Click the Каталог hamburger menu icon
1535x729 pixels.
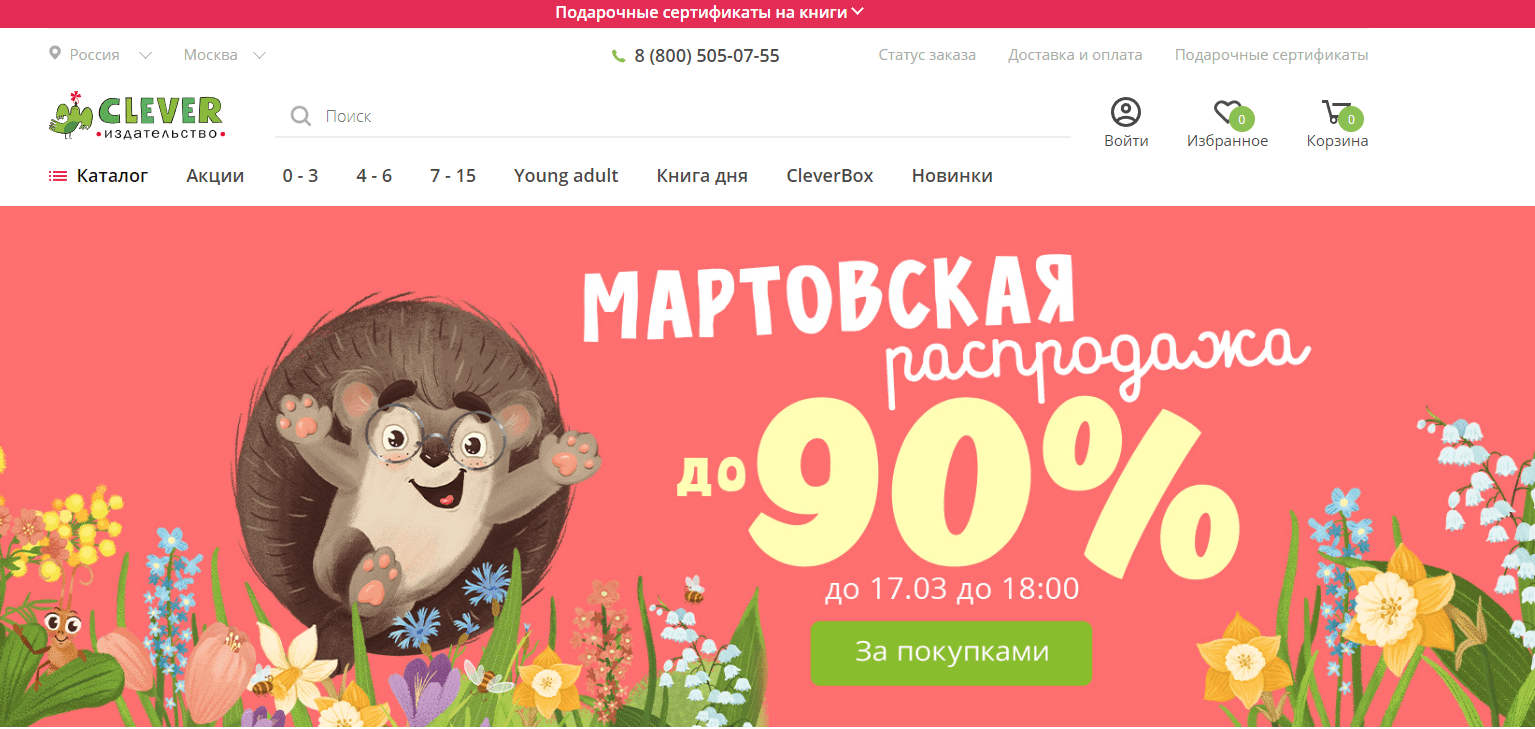pos(57,176)
